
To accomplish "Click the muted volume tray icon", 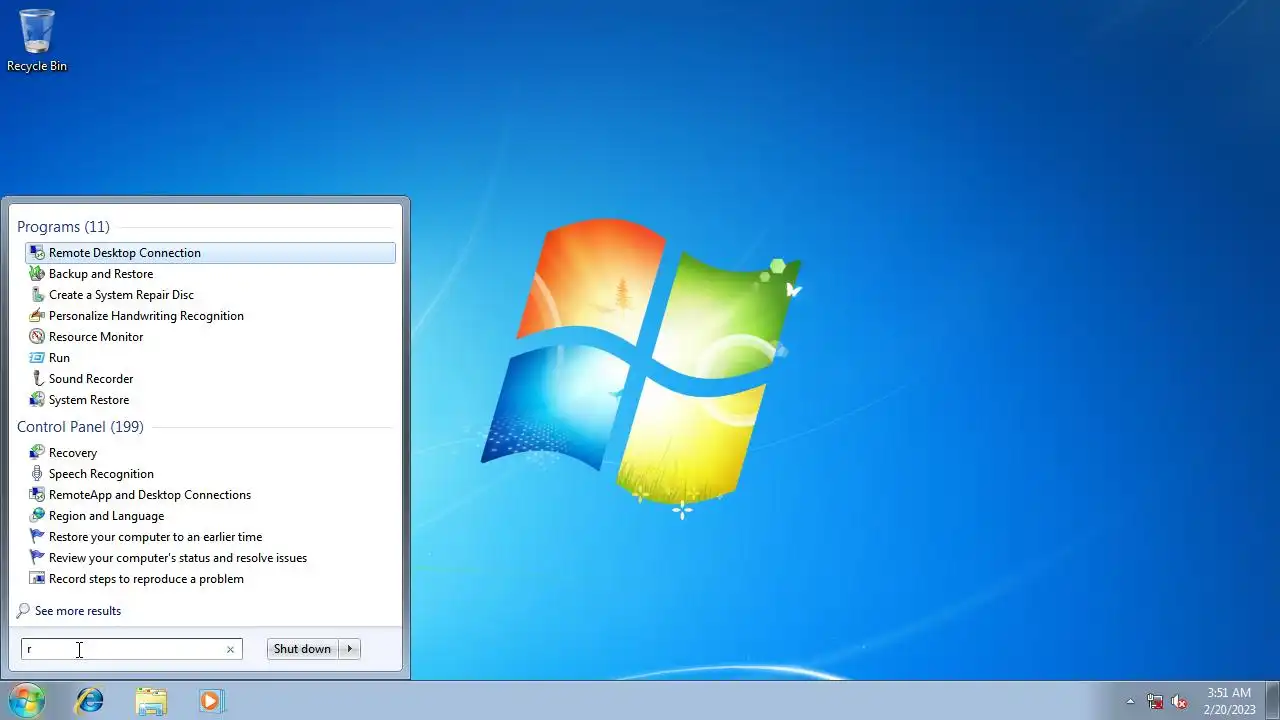I will click(x=1180, y=702).
